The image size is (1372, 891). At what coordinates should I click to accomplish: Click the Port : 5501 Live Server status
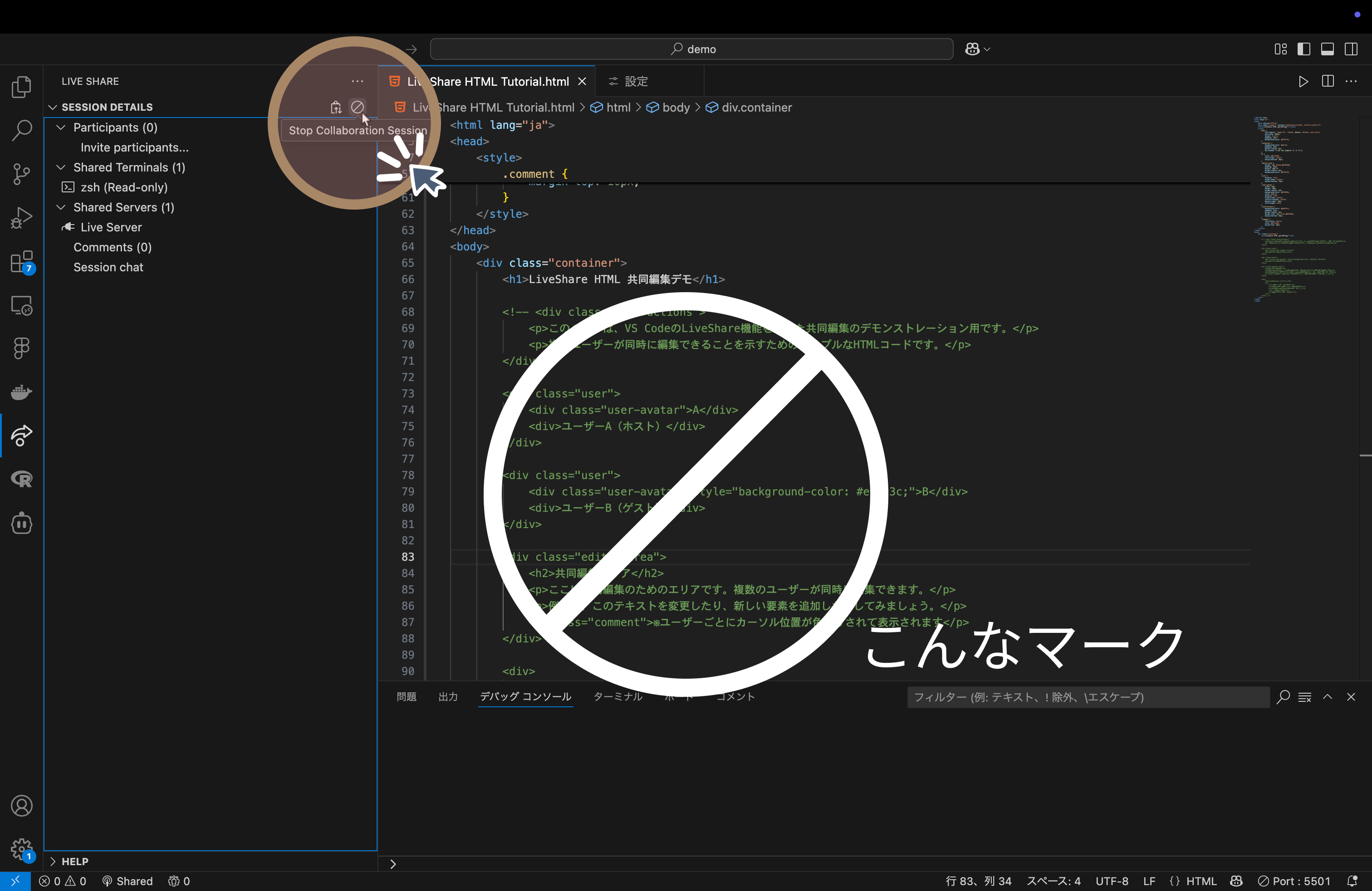click(1294, 881)
